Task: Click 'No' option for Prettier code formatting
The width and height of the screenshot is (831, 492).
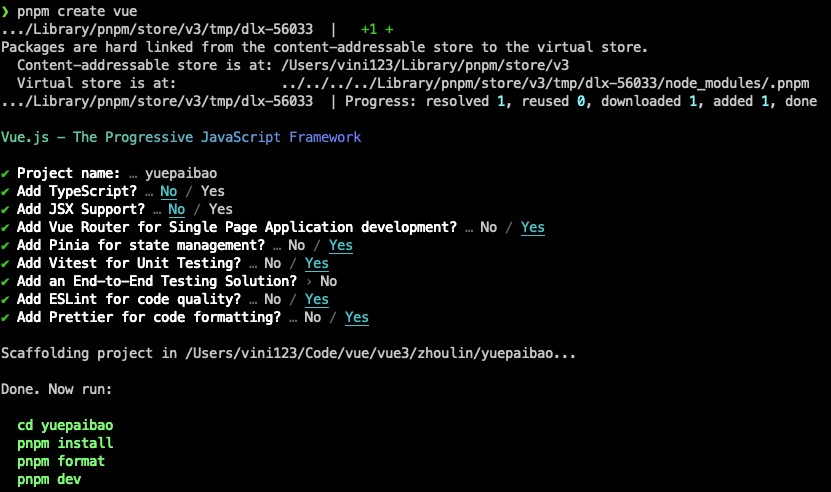Action: (x=313, y=318)
